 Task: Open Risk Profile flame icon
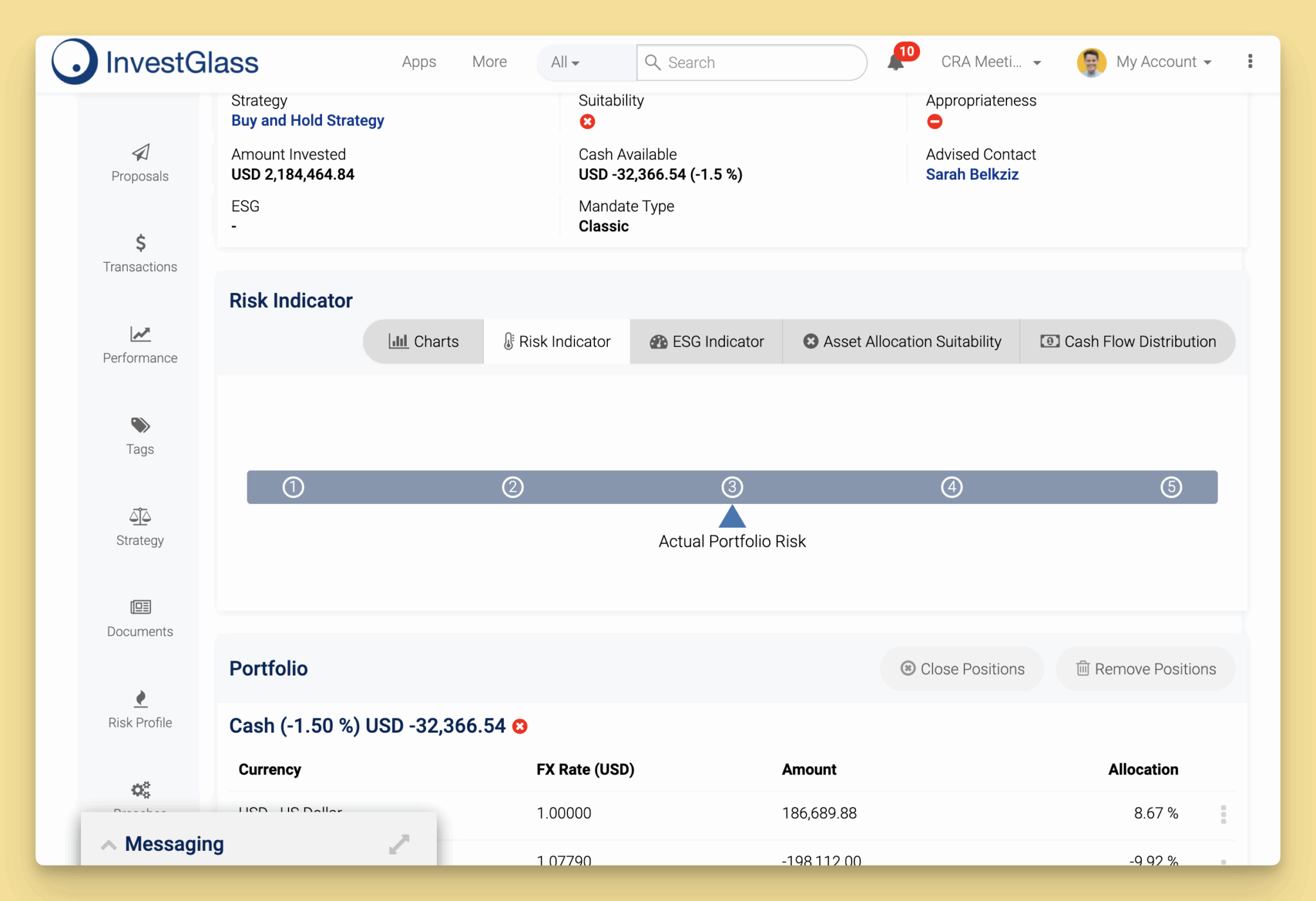(140, 699)
